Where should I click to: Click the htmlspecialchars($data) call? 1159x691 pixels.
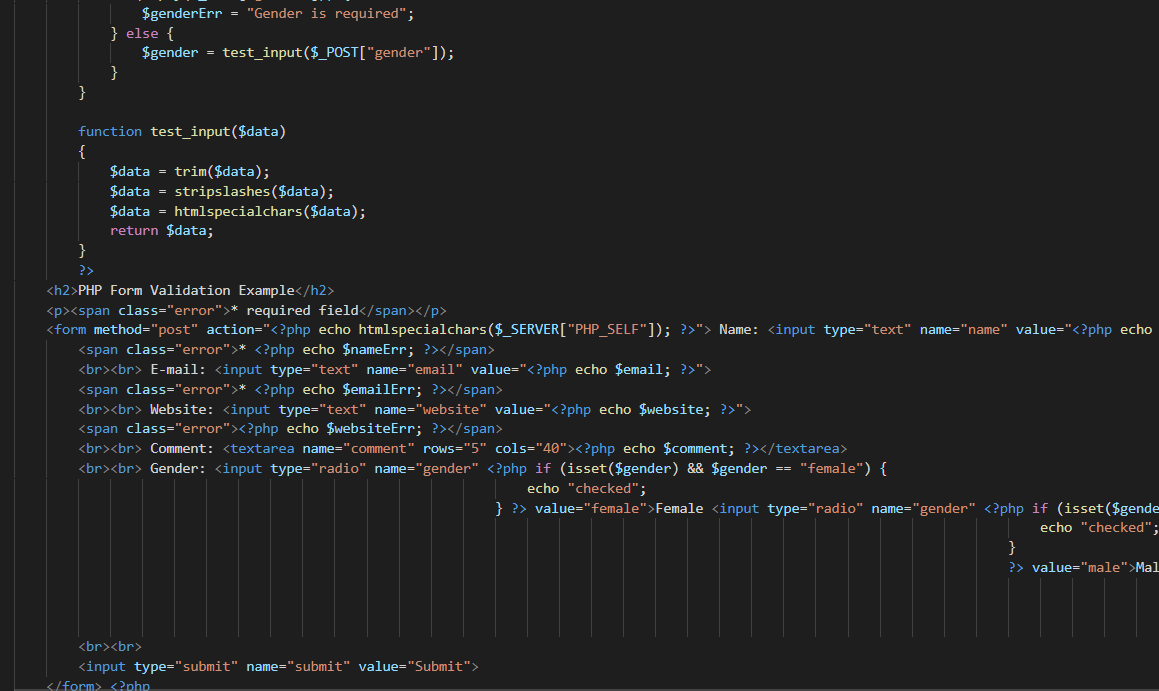coord(266,211)
